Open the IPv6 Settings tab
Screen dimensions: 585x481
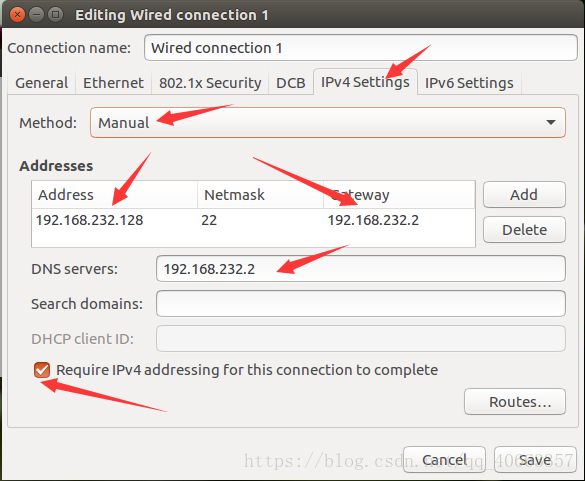click(x=469, y=83)
